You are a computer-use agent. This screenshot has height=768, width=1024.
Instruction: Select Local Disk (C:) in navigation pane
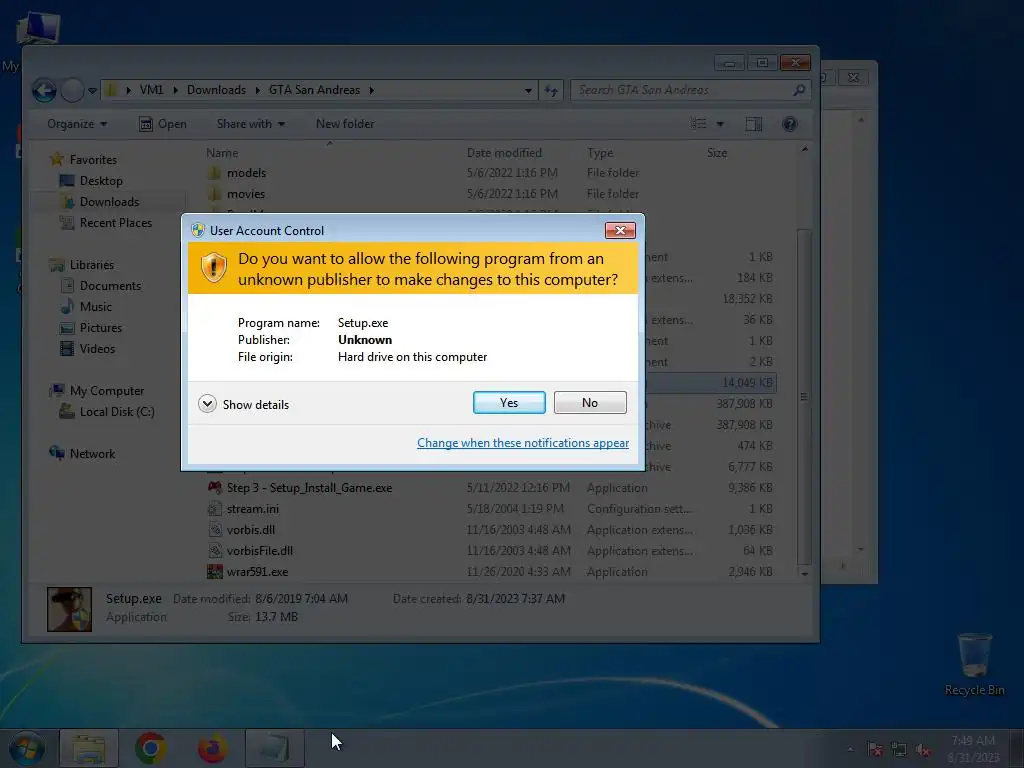click(x=107, y=412)
